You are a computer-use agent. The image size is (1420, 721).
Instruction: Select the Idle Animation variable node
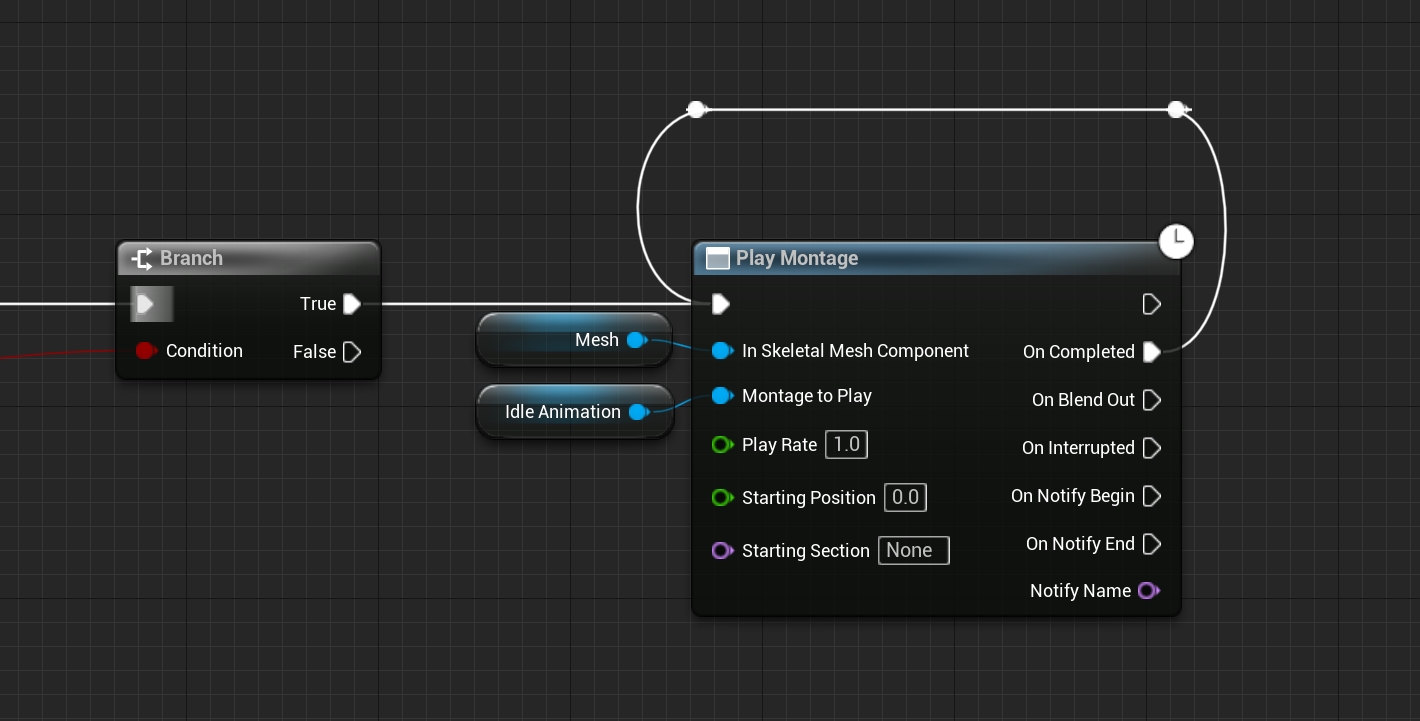[575, 411]
